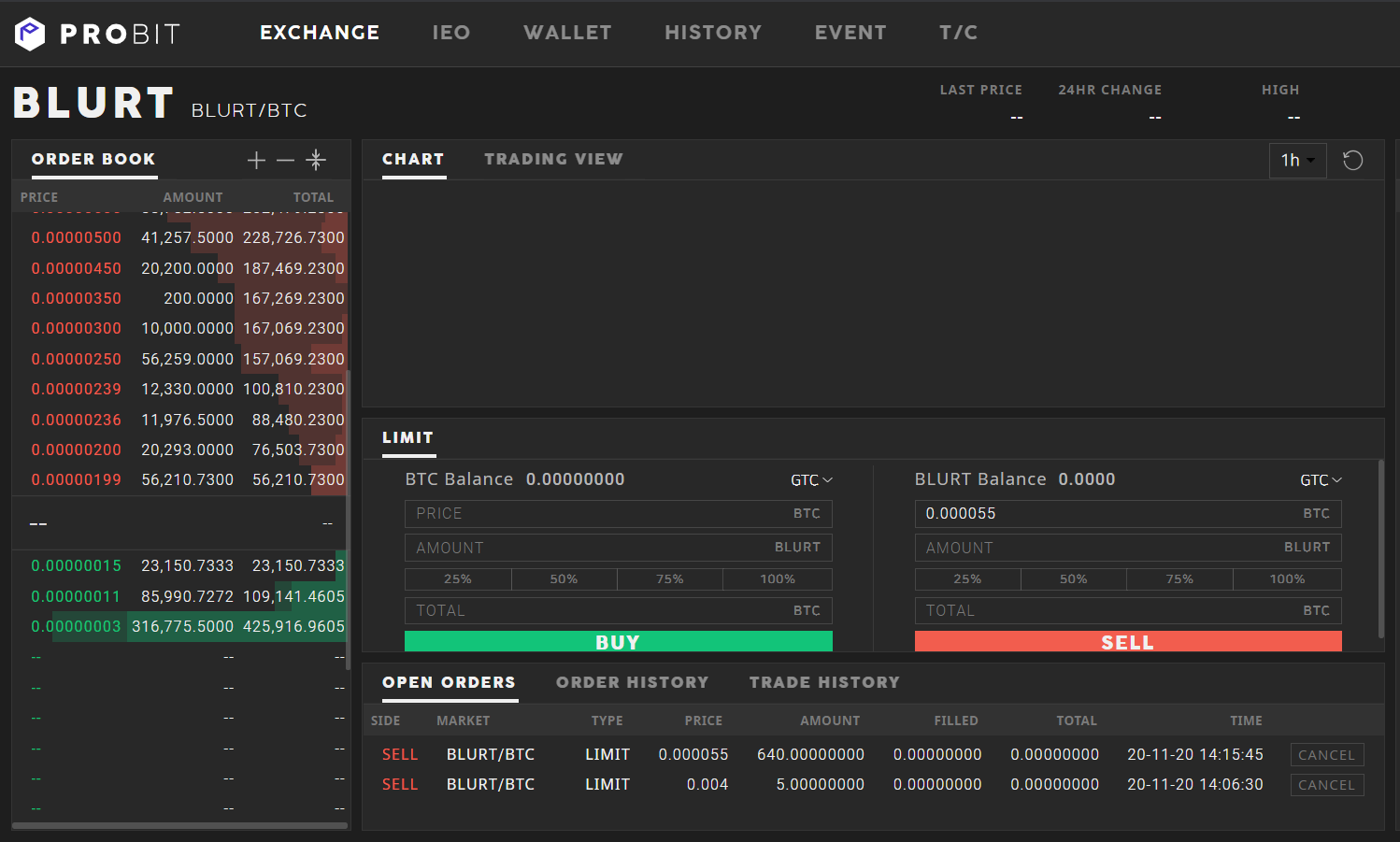
Task: Open the EXCHANGE menu
Action: [x=320, y=33]
